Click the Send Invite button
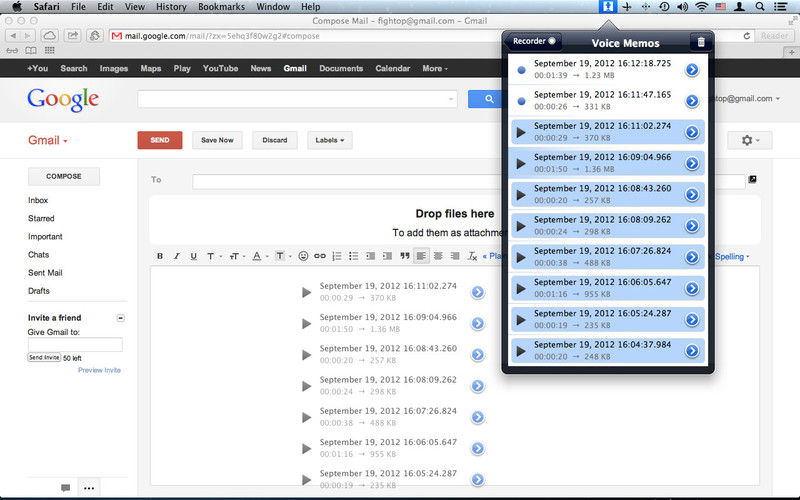 [44, 358]
